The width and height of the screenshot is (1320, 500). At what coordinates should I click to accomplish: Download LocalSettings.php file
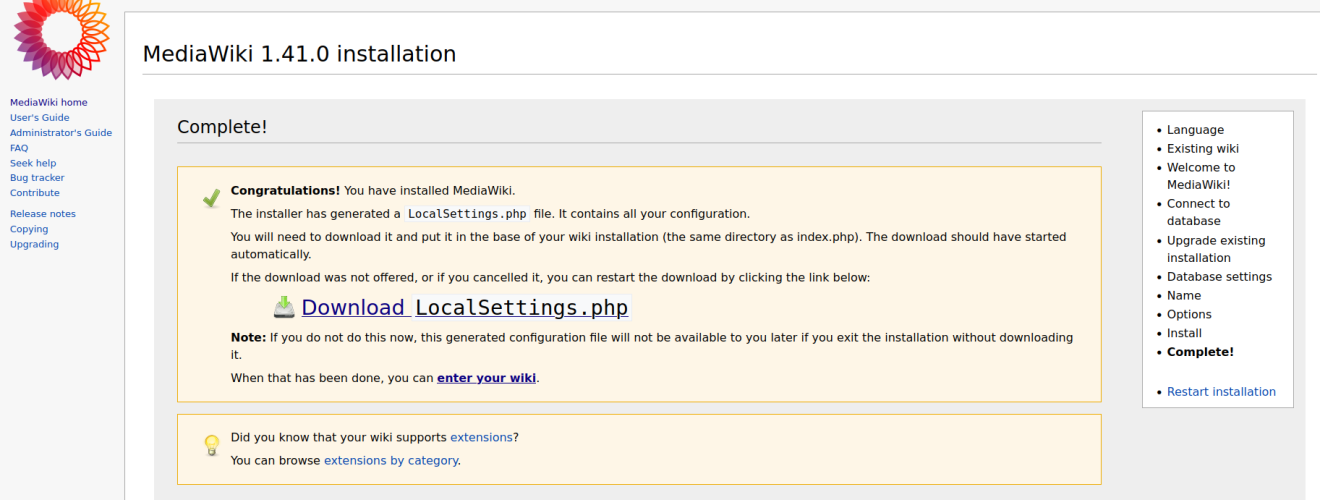point(465,307)
